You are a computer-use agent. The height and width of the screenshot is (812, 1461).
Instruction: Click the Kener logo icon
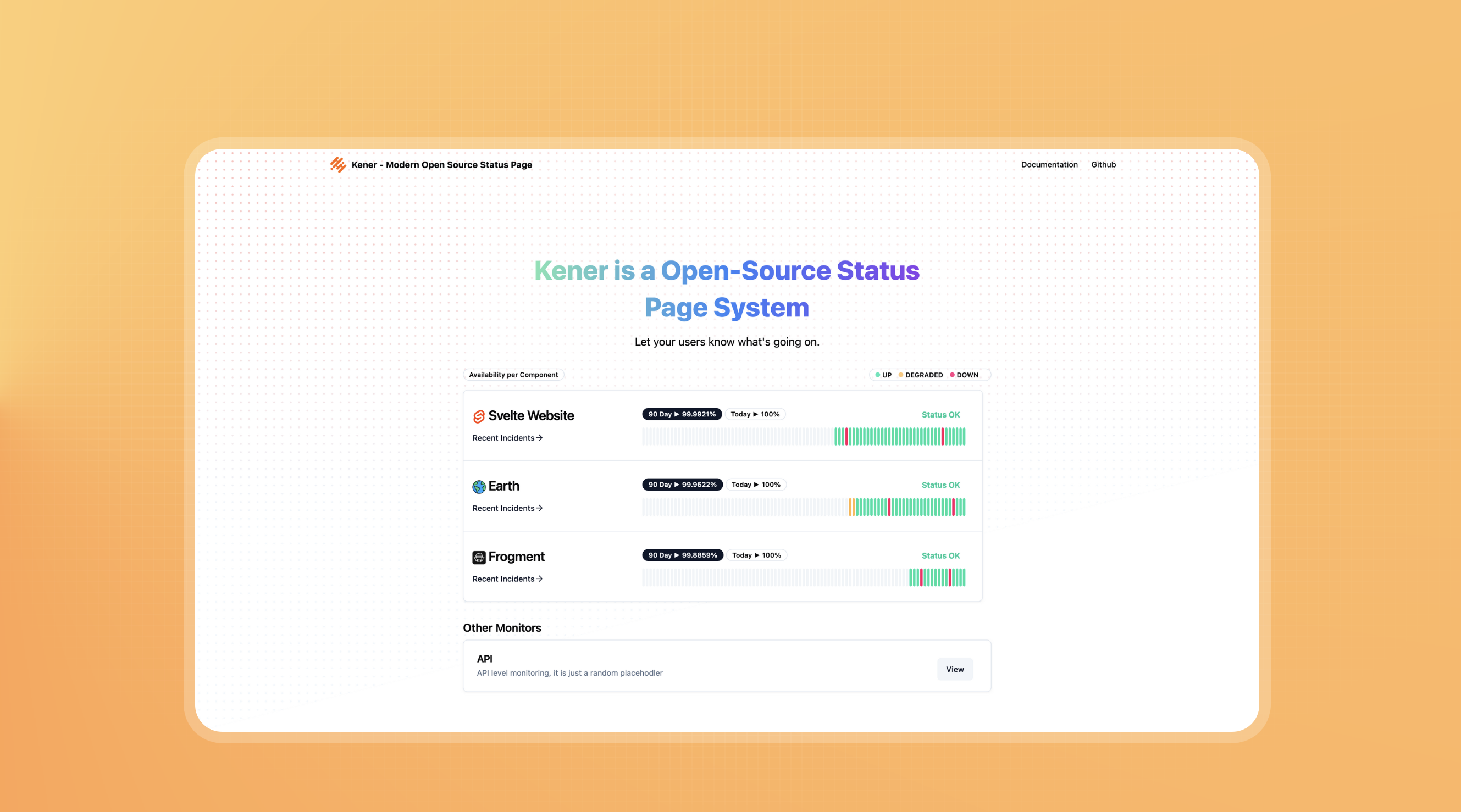[x=338, y=164]
